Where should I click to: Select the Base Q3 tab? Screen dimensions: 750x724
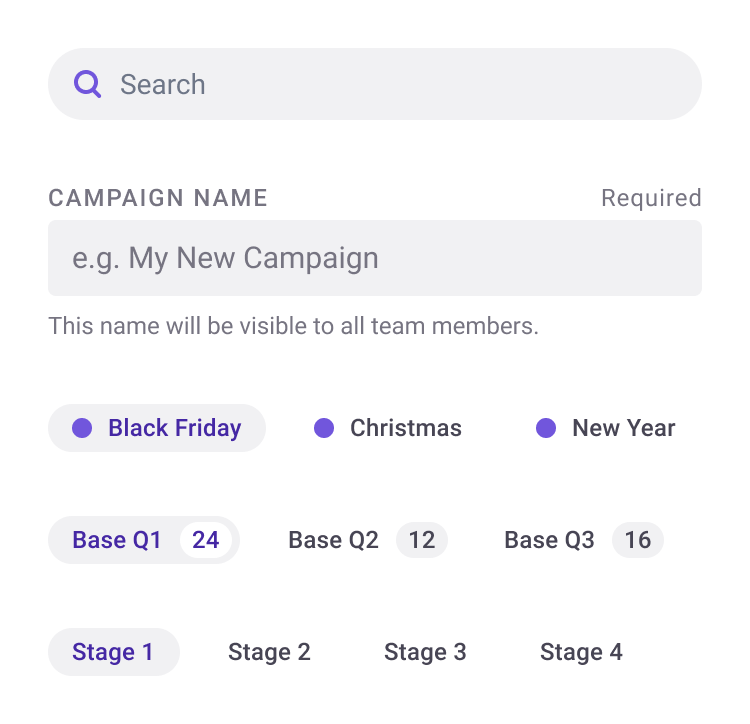[584, 540]
